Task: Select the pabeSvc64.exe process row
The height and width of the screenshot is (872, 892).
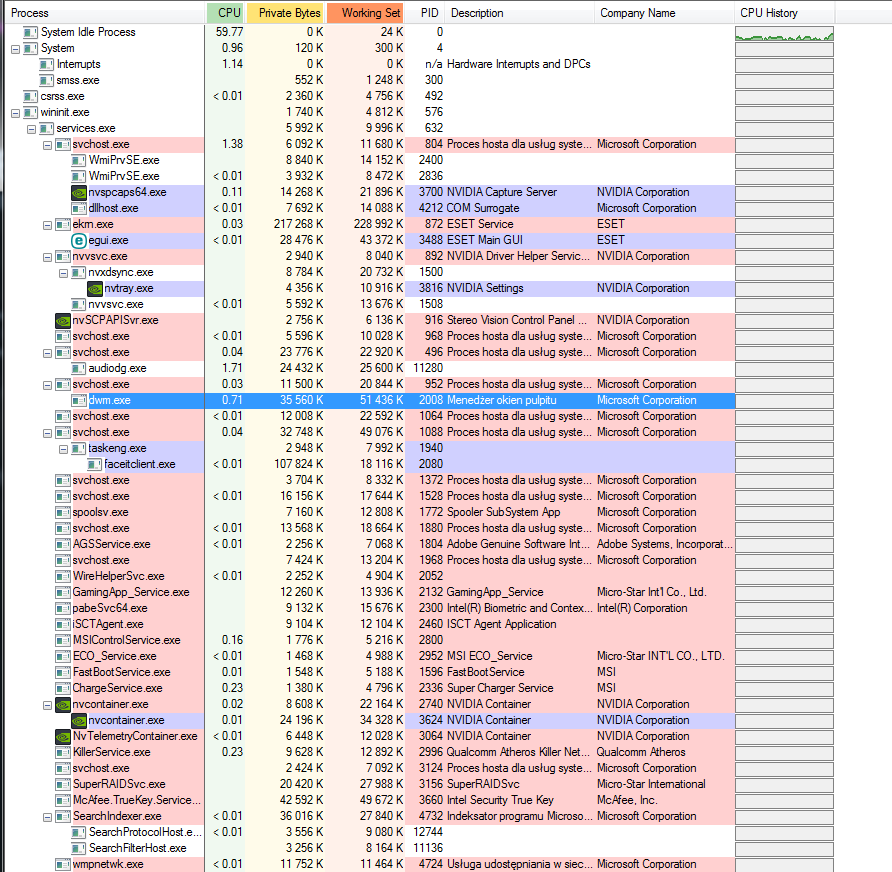Action: tap(370, 608)
